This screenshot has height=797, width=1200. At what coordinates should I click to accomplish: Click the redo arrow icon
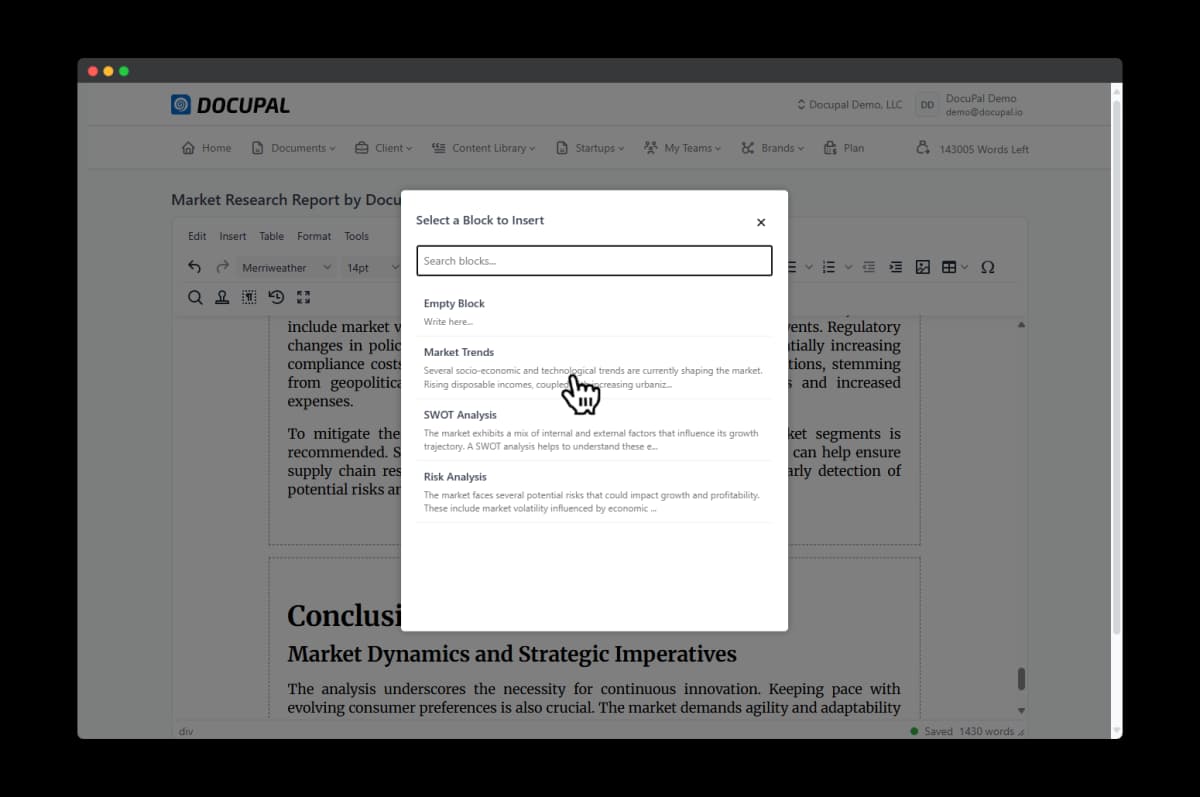(x=222, y=267)
